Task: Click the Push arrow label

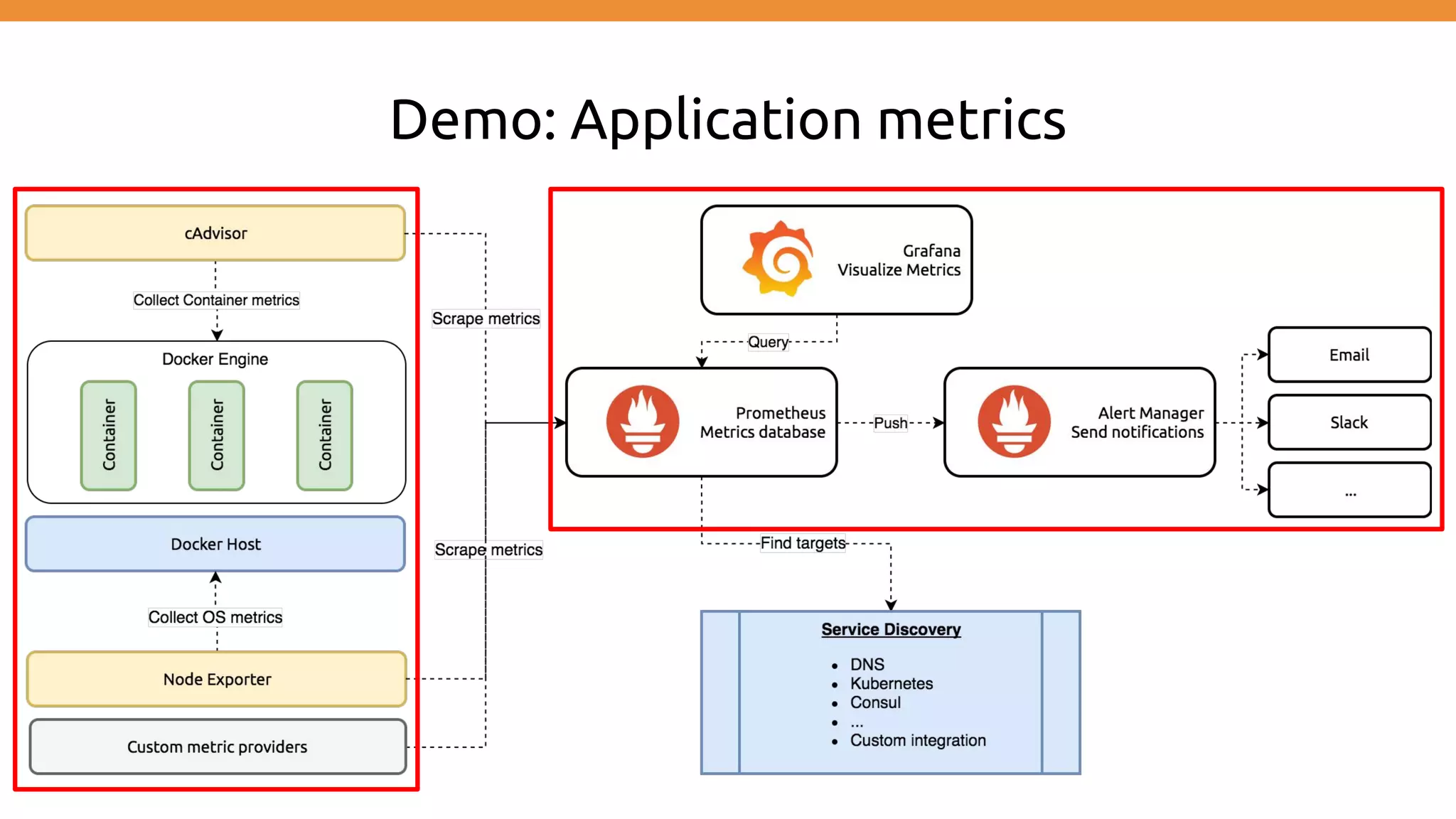Action: 890,423
